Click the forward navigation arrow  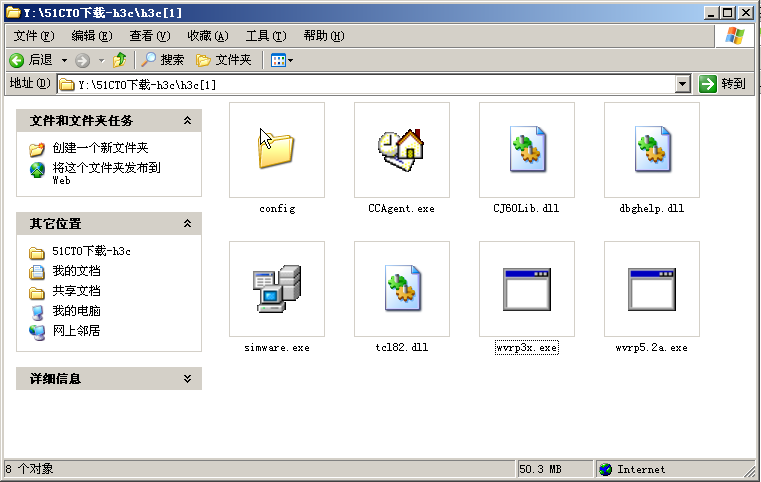[82, 60]
